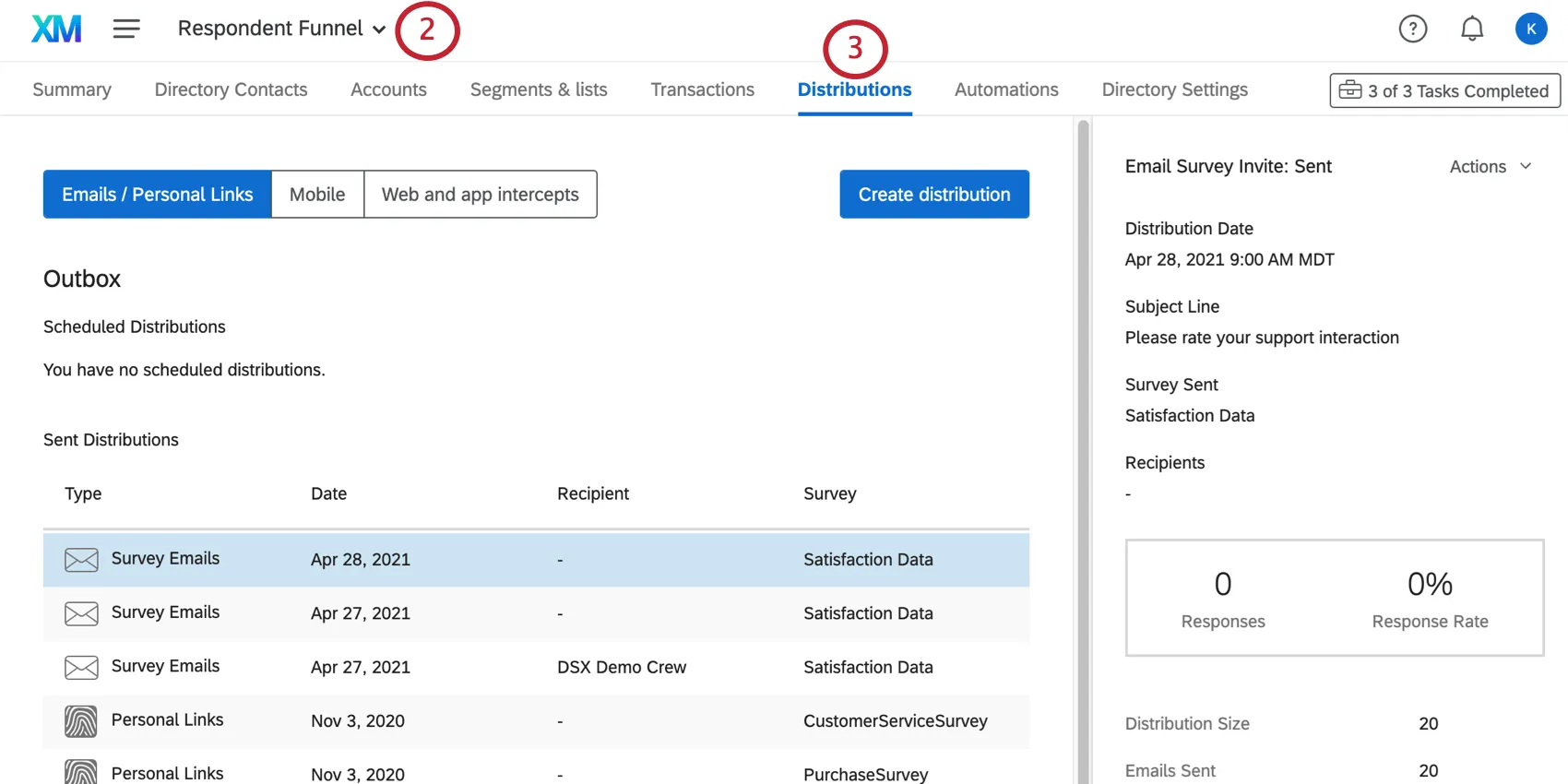Open the user account avatar K

[1530, 29]
